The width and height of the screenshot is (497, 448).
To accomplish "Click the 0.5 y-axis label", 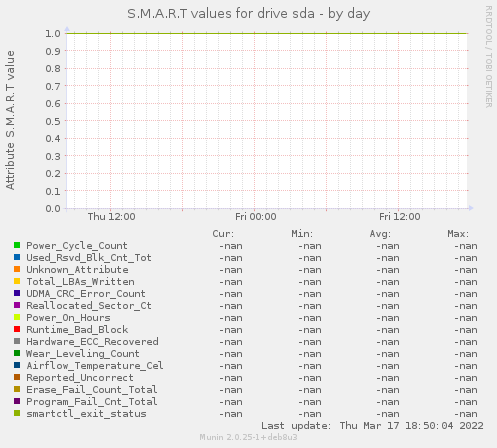I will (x=53, y=121).
